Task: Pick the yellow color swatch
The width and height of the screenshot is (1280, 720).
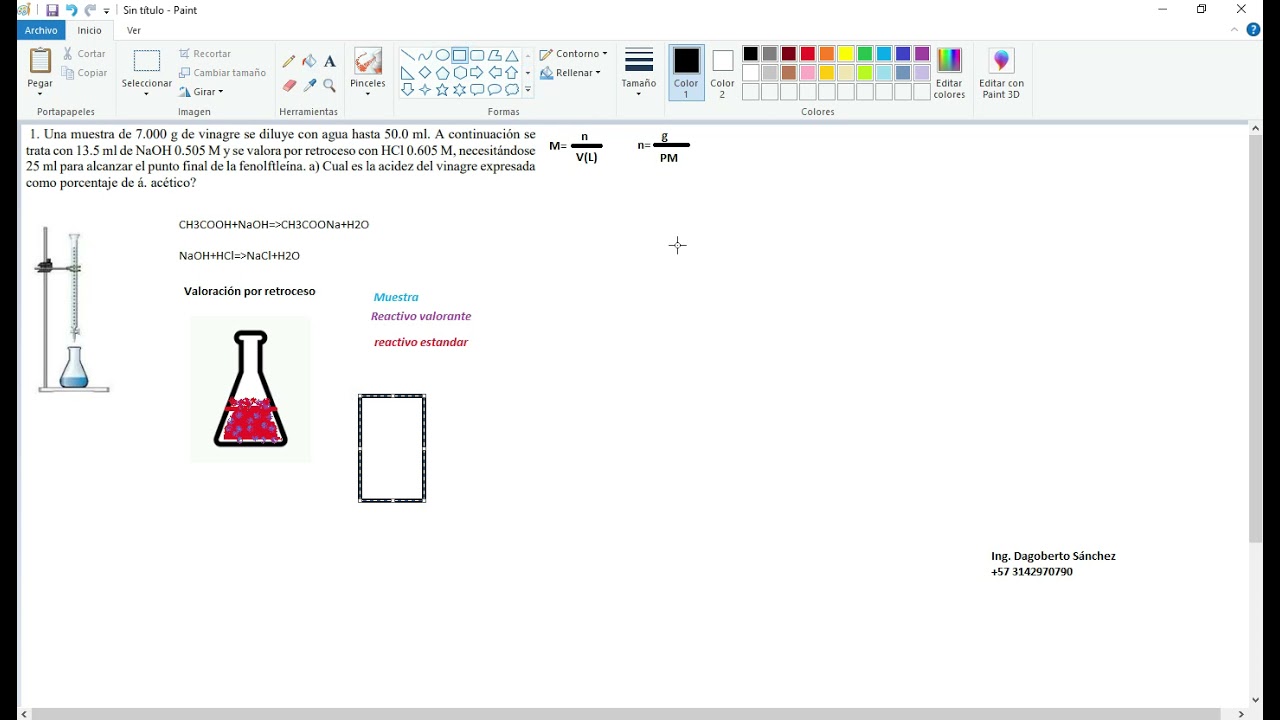Action: [x=846, y=54]
